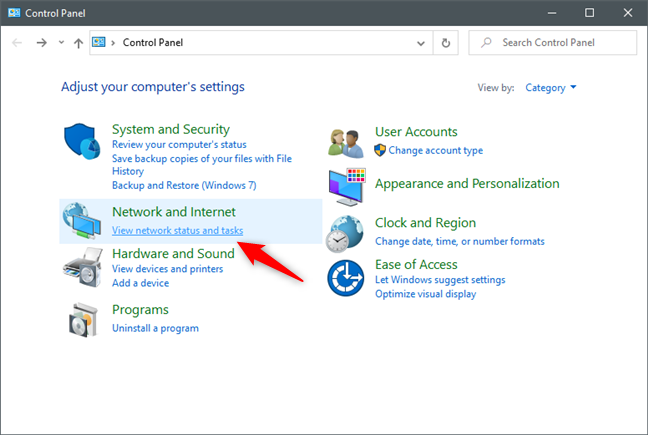
Task: Open the Clock and Region icon
Action: pyautogui.click(x=346, y=231)
